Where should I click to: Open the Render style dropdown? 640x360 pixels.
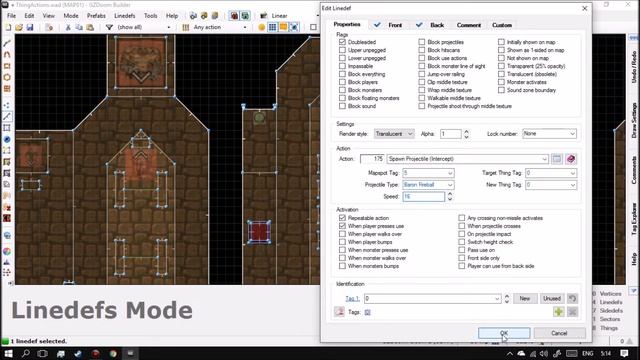(394, 134)
